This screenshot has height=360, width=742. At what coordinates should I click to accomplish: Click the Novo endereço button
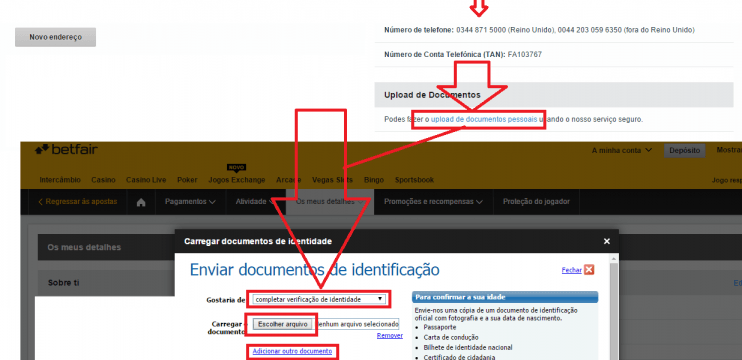point(55,37)
